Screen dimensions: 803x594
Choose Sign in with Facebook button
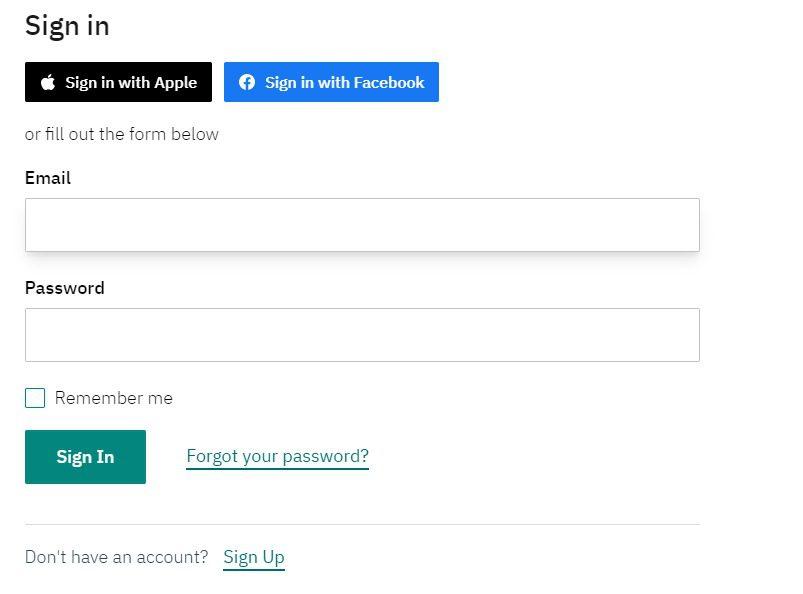[331, 82]
